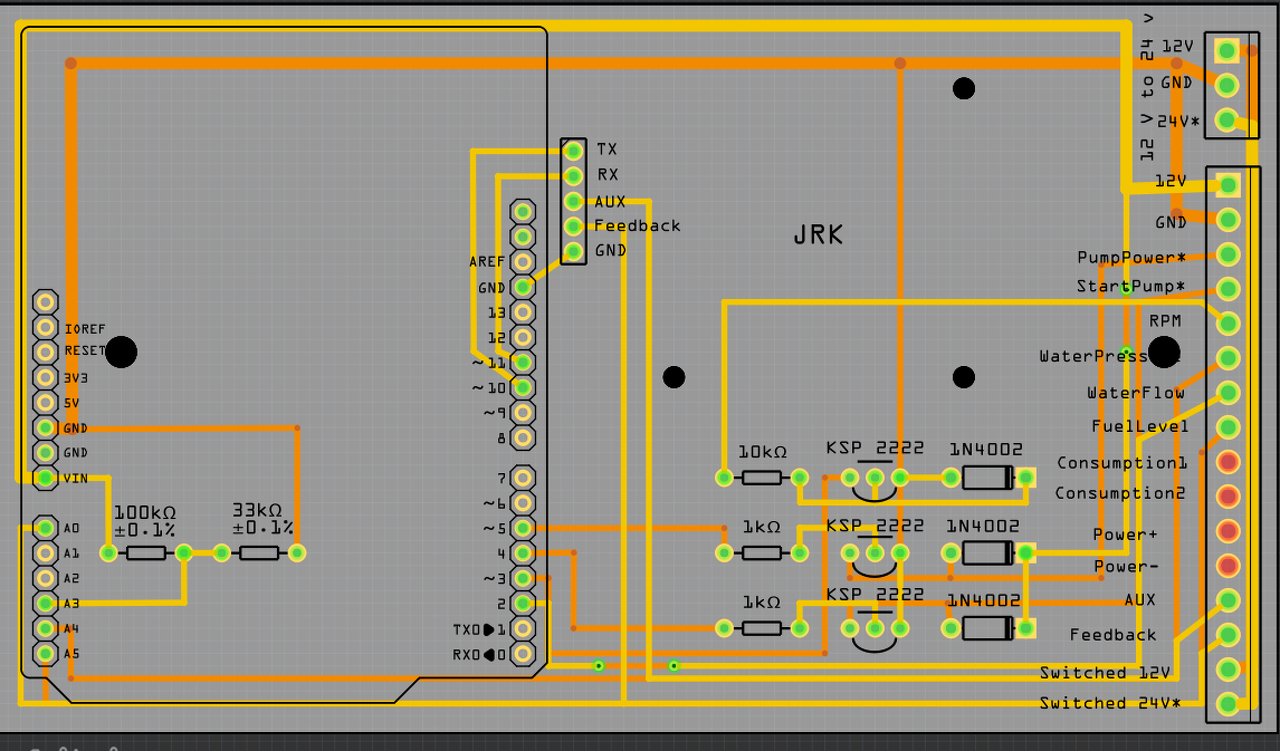Select the 100kΩ ±0.1% resistor body
This screenshot has height=751, width=1280.
tap(146, 553)
